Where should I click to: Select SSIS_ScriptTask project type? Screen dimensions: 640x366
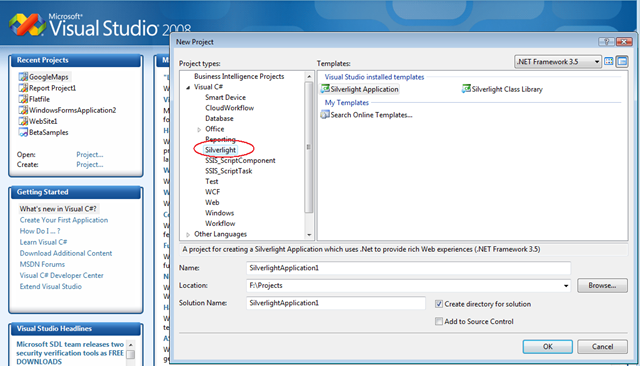pos(229,171)
